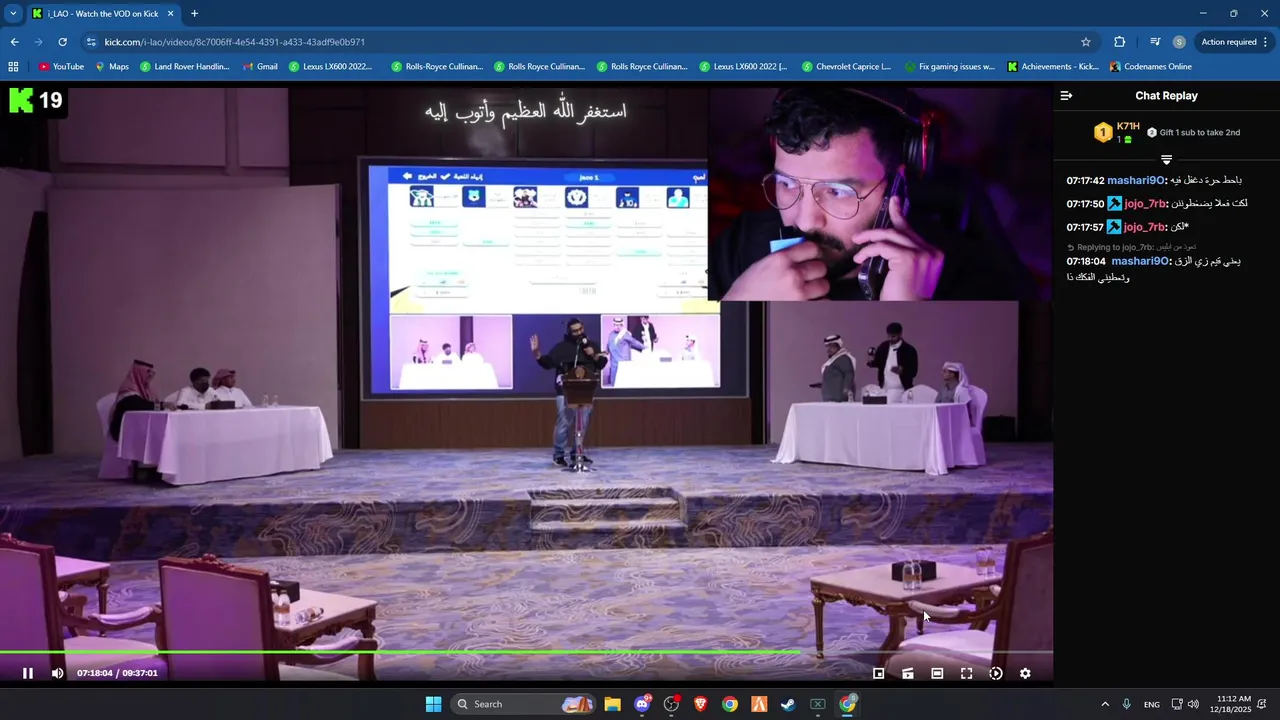Screen dimensions: 1280x720
Task: Mute the video volume speaker icon
Action: (57, 673)
